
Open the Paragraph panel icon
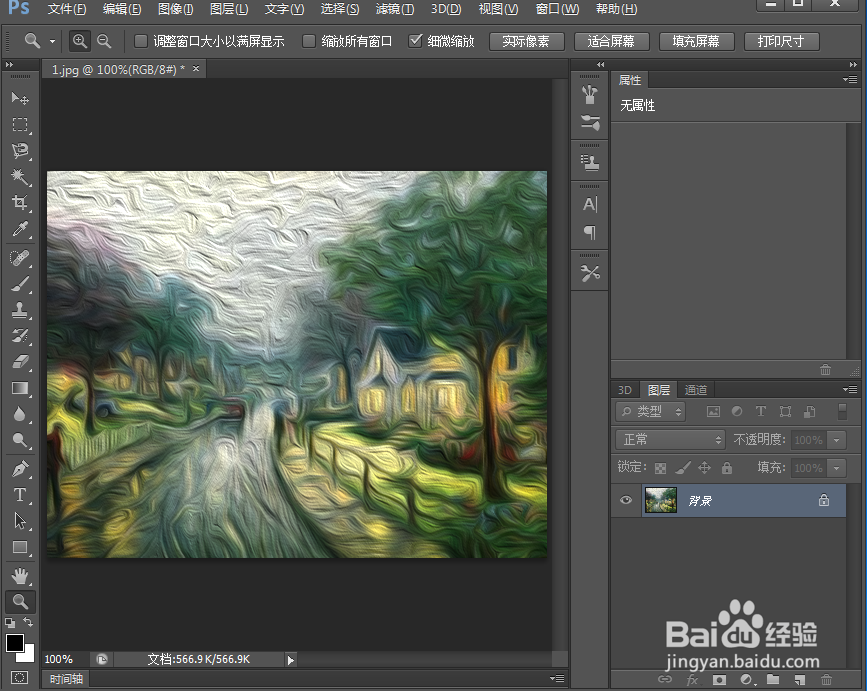590,232
